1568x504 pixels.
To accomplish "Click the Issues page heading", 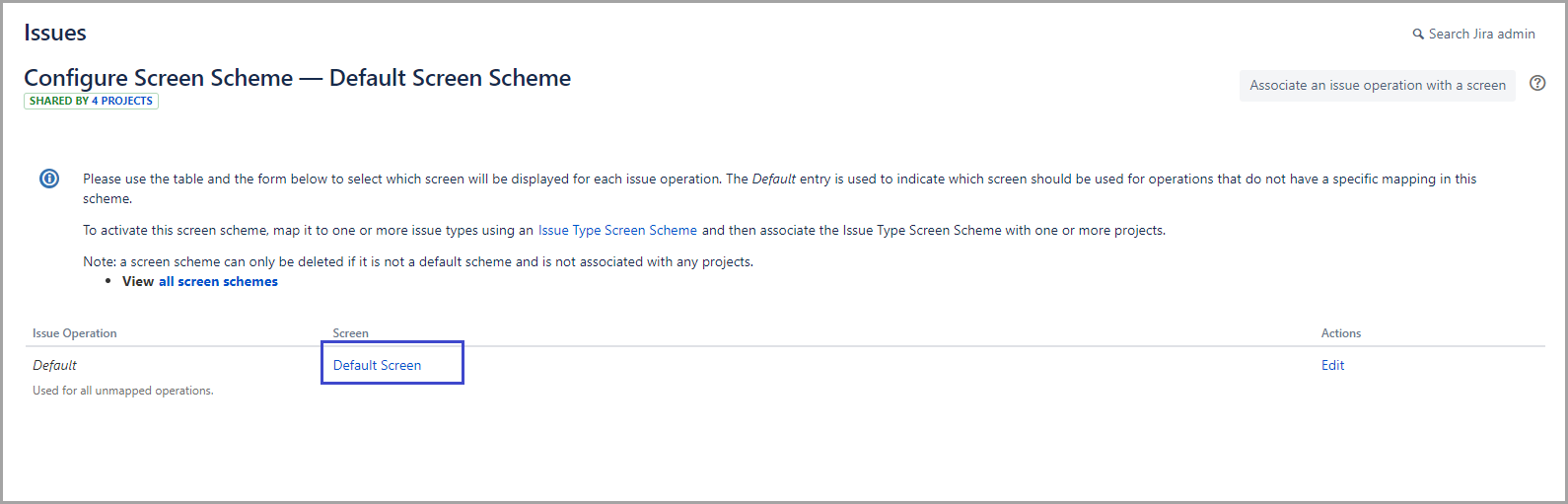I will (55, 33).
